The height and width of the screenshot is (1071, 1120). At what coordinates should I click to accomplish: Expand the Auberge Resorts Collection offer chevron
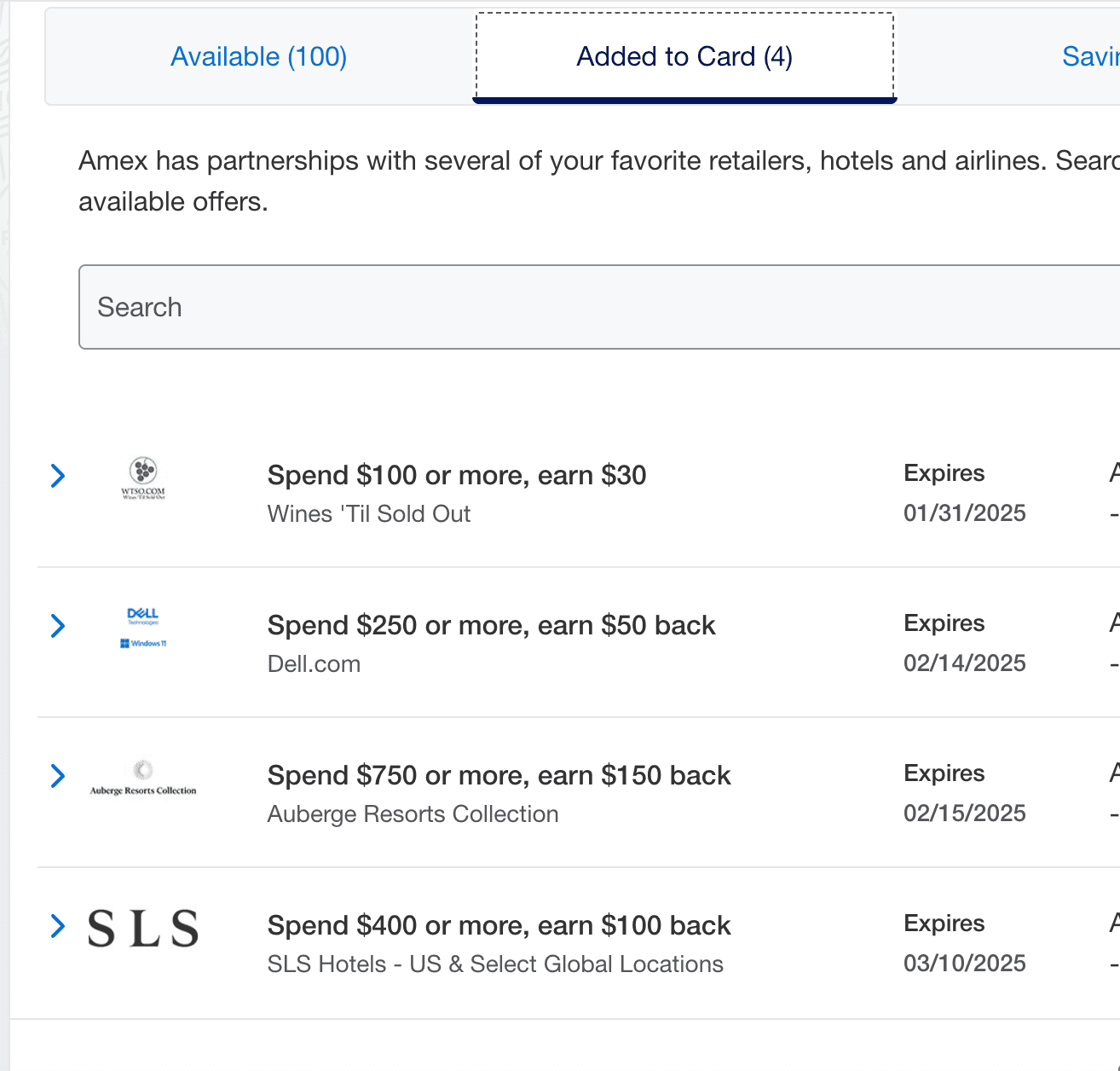[x=58, y=776]
